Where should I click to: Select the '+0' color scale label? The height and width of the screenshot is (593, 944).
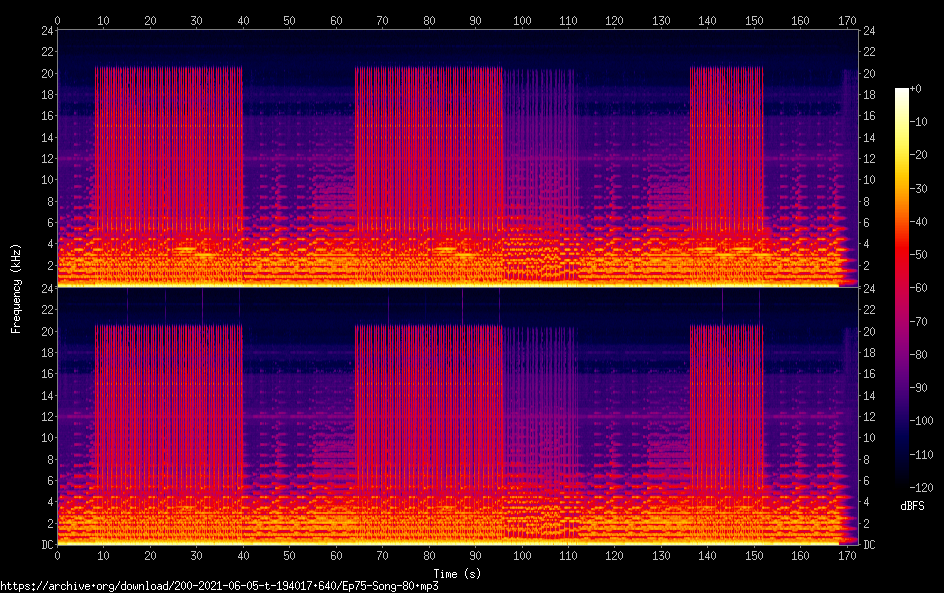[x=915, y=88]
